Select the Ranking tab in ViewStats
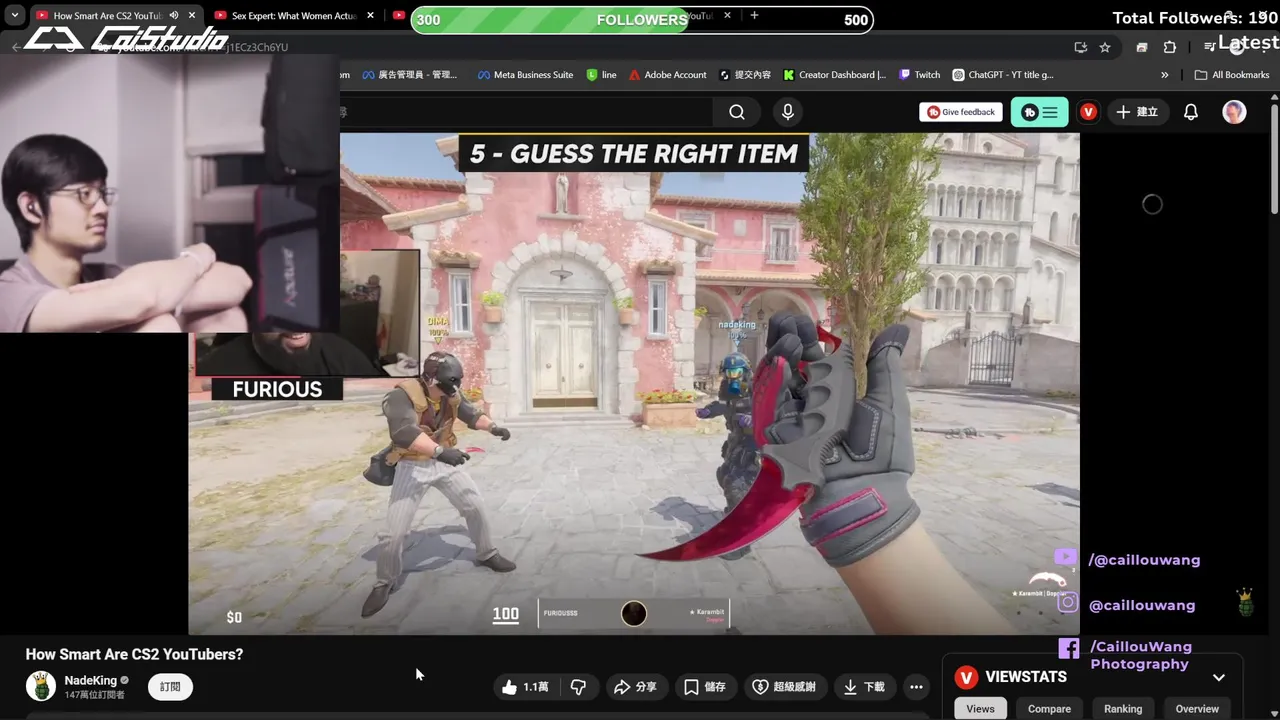1280x720 pixels. tap(1123, 709)
